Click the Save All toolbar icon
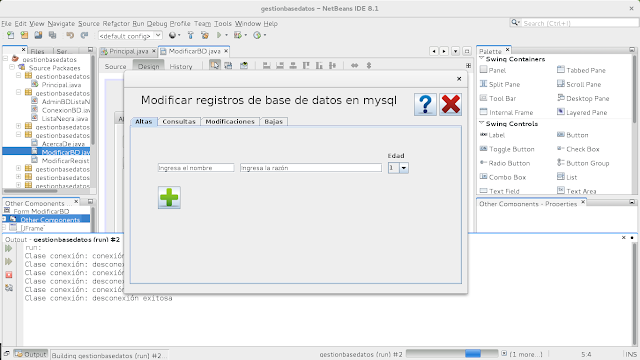Screen dimensions: 640x360 pyautogui.click(x=53, y=36)
